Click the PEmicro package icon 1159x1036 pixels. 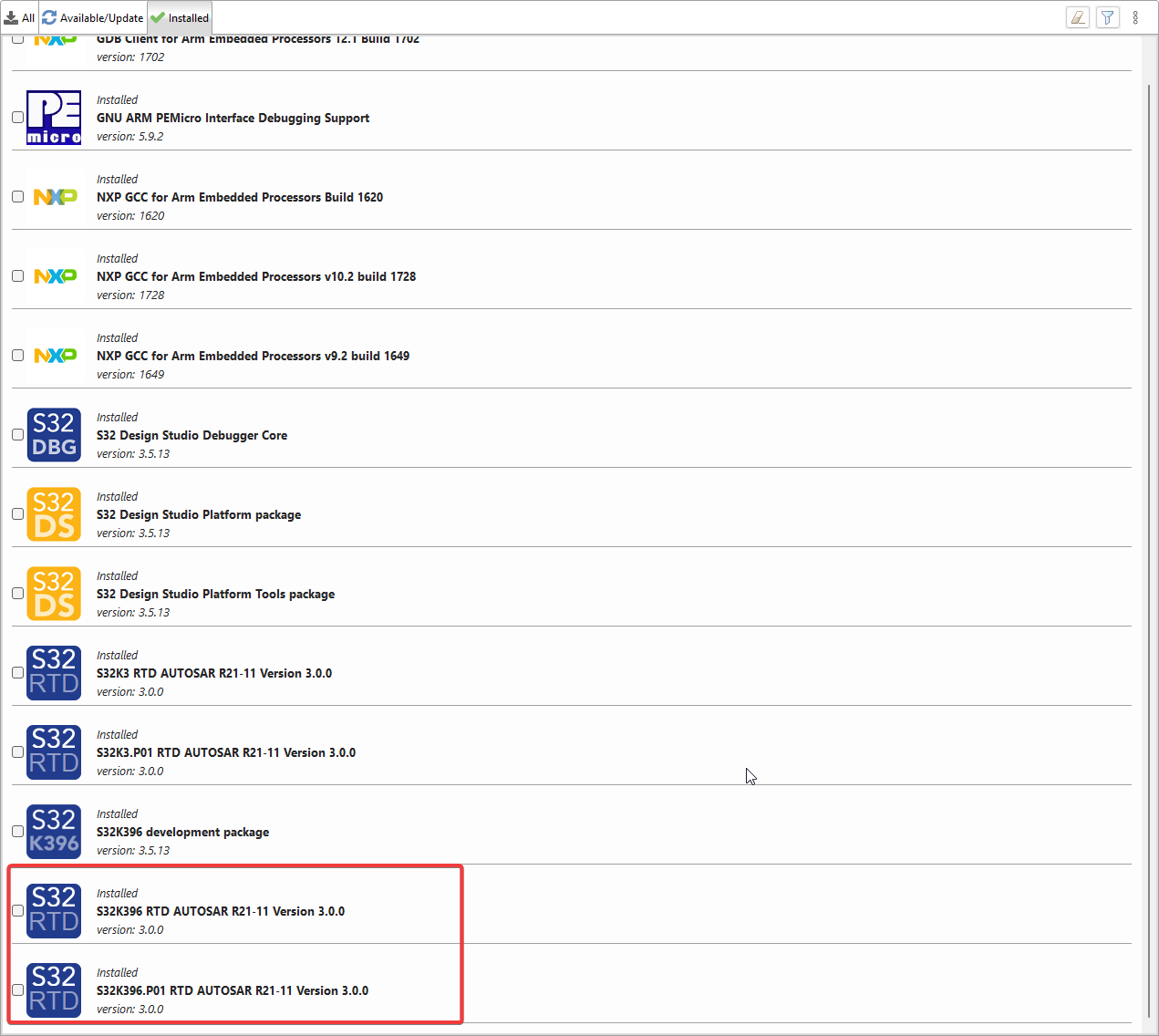[x=54, y=117]
